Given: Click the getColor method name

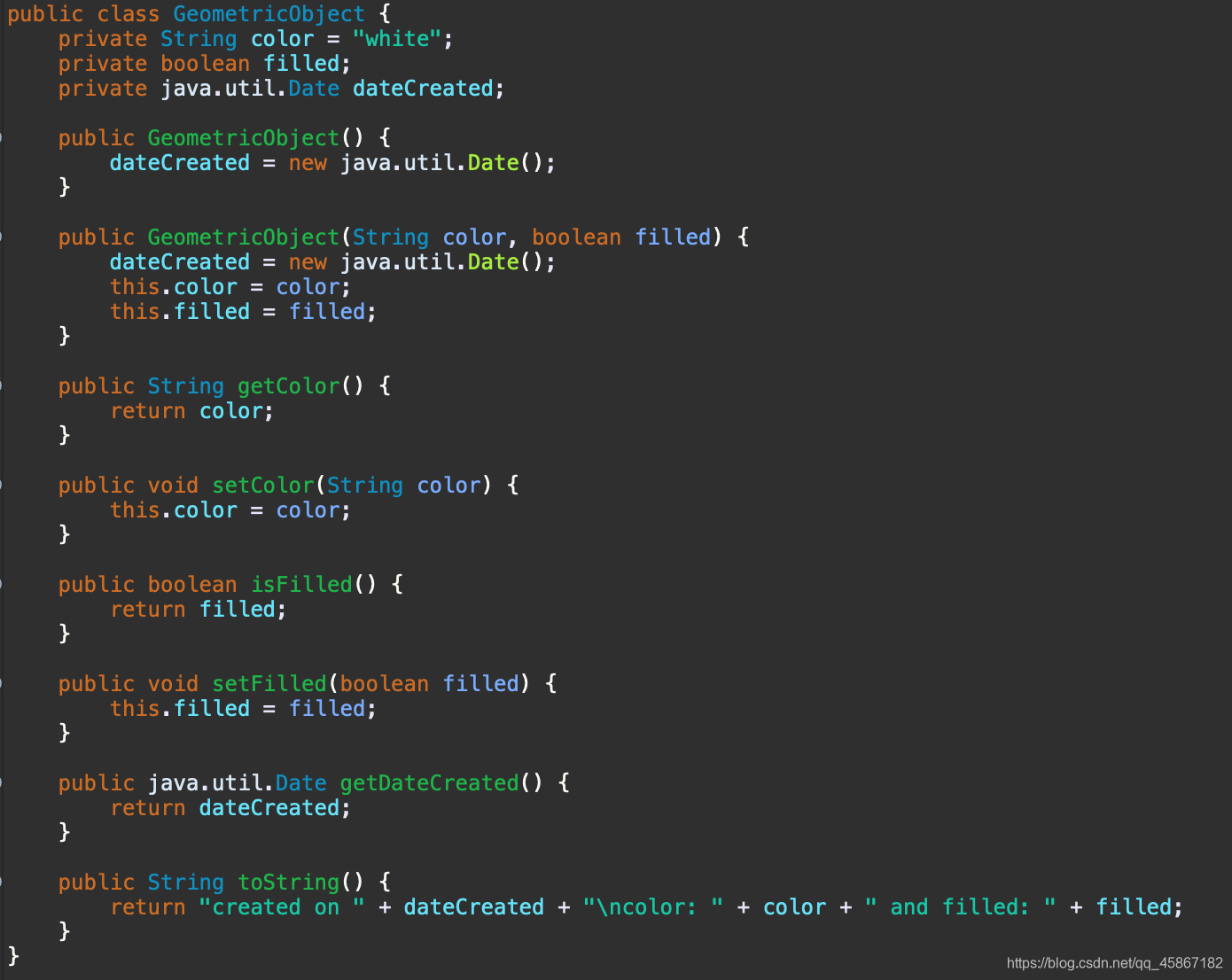Looking at the screenshot, I should coord(289,386).
